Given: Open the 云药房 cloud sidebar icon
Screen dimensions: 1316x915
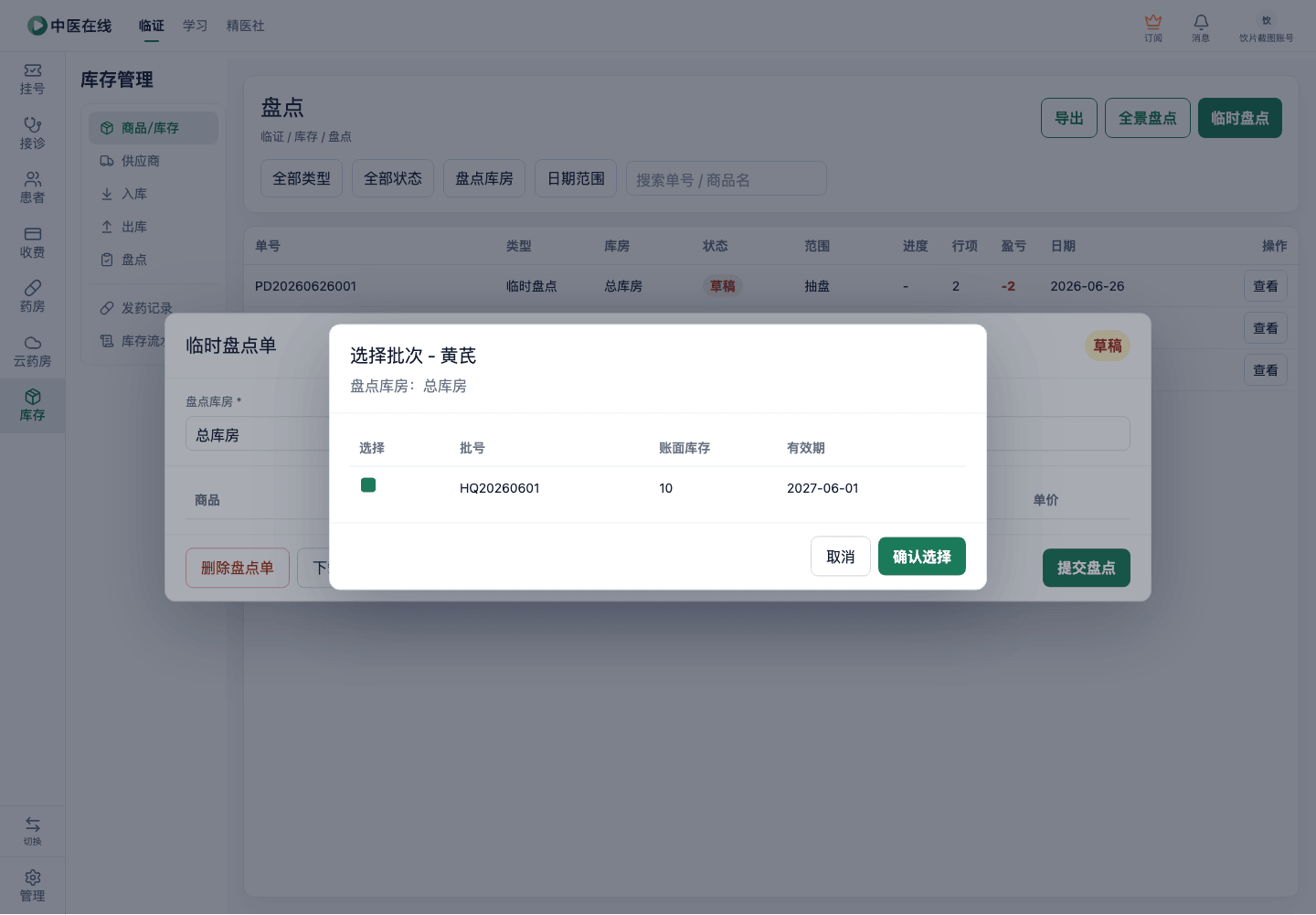Looking at the screenshot, I should tap(33, 343).
